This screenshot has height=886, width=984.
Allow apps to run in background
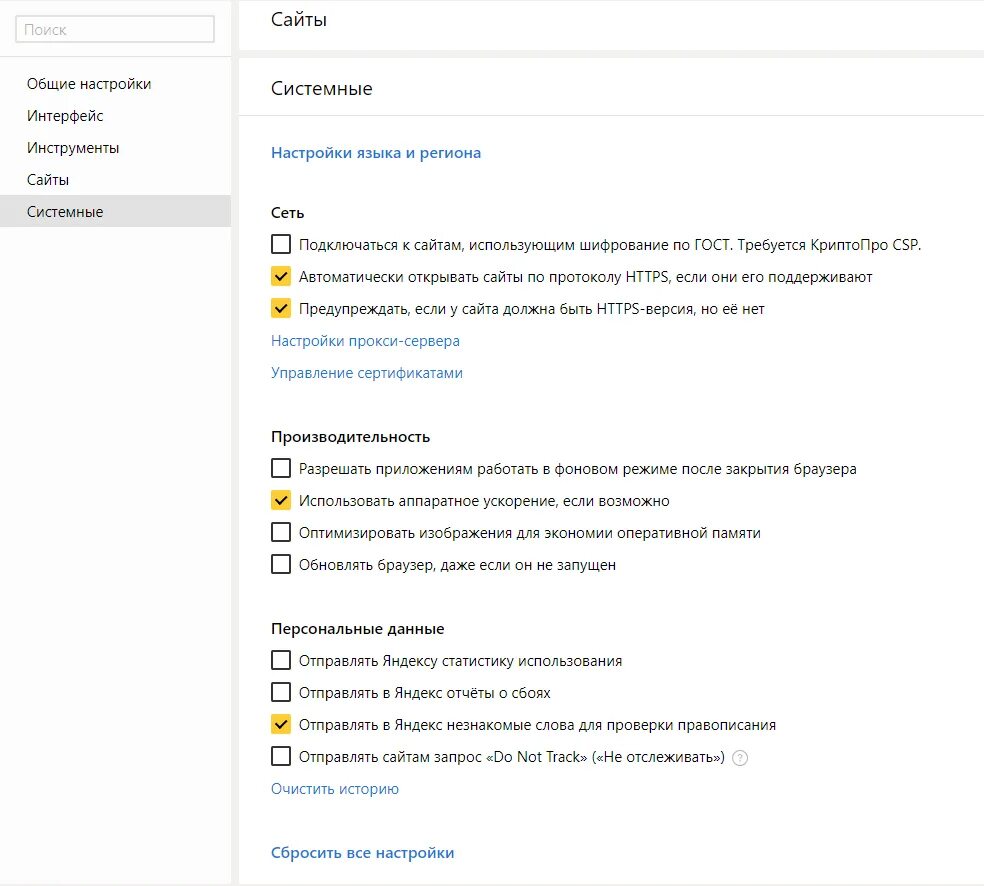click(x=281, y=469)
